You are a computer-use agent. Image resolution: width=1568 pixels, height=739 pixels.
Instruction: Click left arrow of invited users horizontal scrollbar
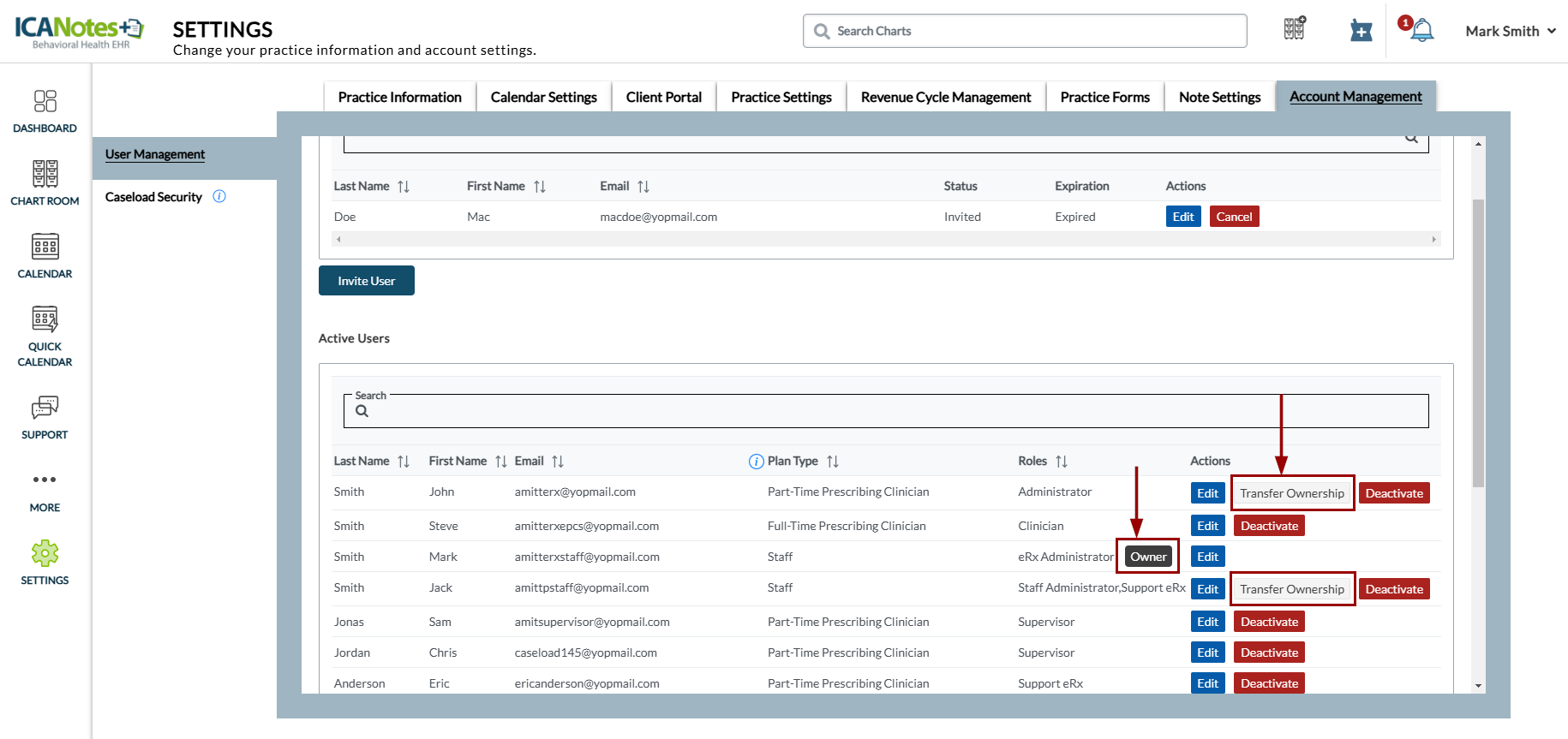[x=338, y=240]
